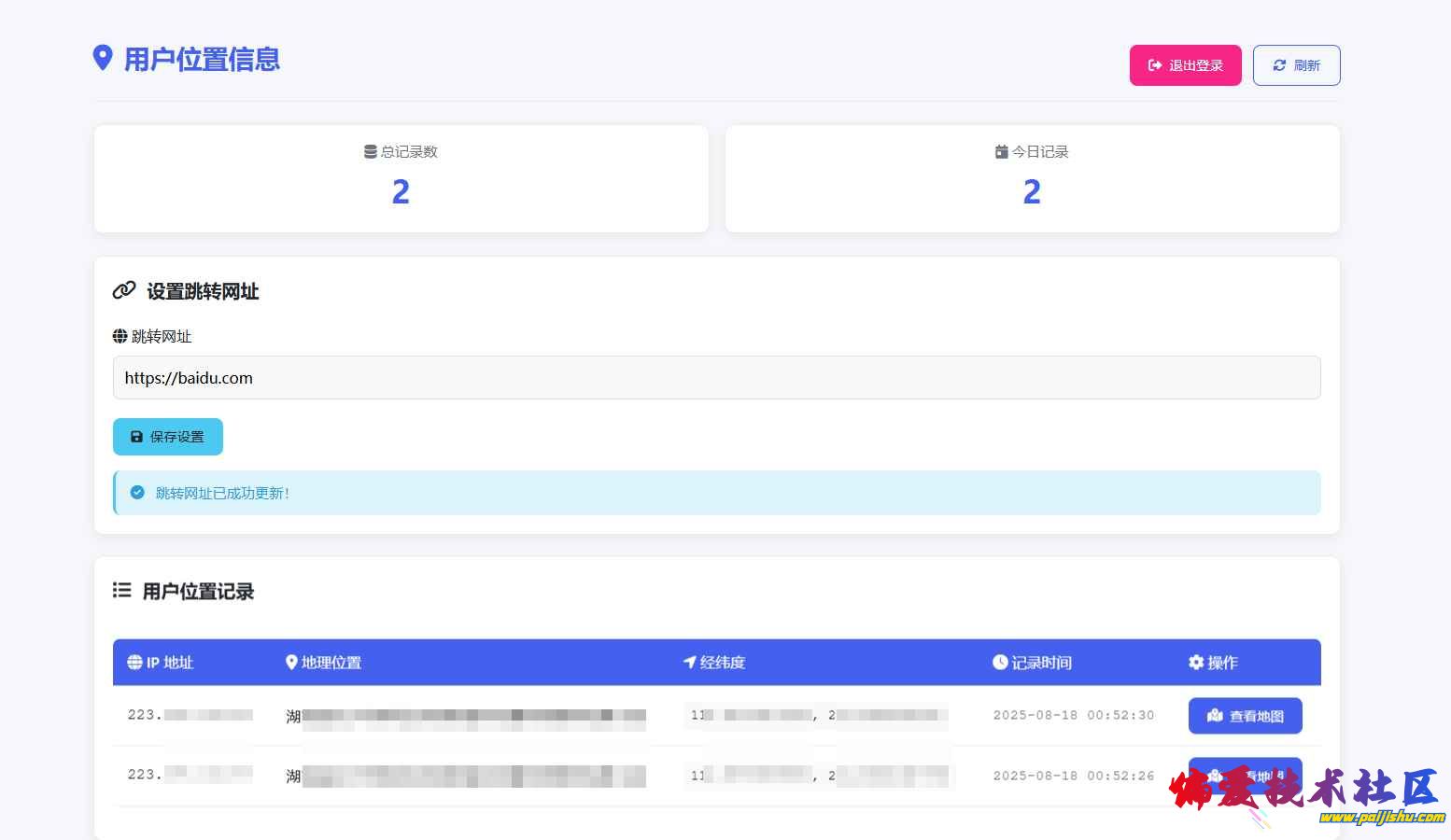Open 查看地图 for the 00:52:30 record

1245,716
